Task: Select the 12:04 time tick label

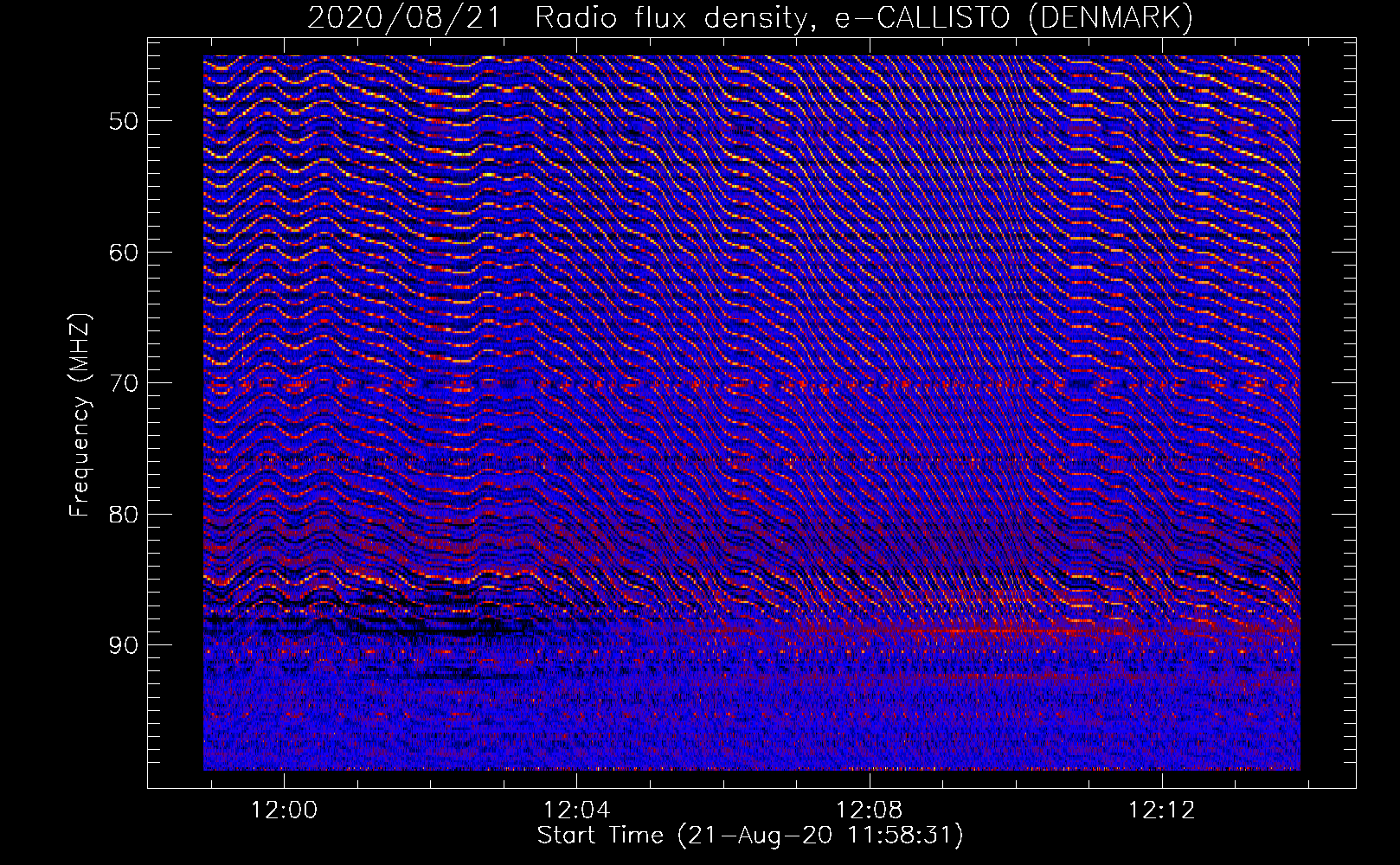Action: (x=576, y=811)
